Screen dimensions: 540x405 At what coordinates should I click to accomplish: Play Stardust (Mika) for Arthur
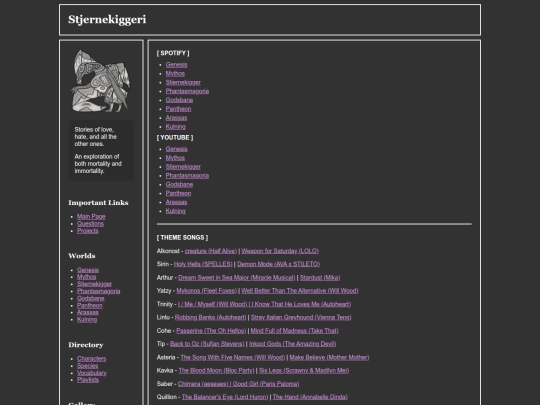[320, 278]
